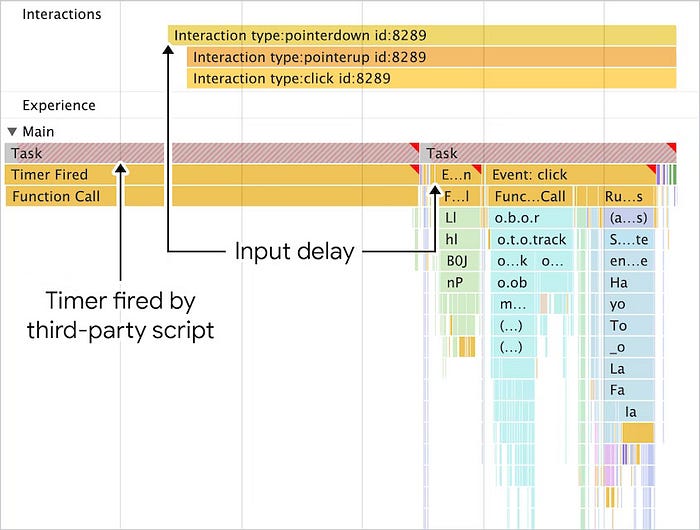Select the Event: click bar
Viewport: 700px width, 530px height.
click(x=571, y=175)
